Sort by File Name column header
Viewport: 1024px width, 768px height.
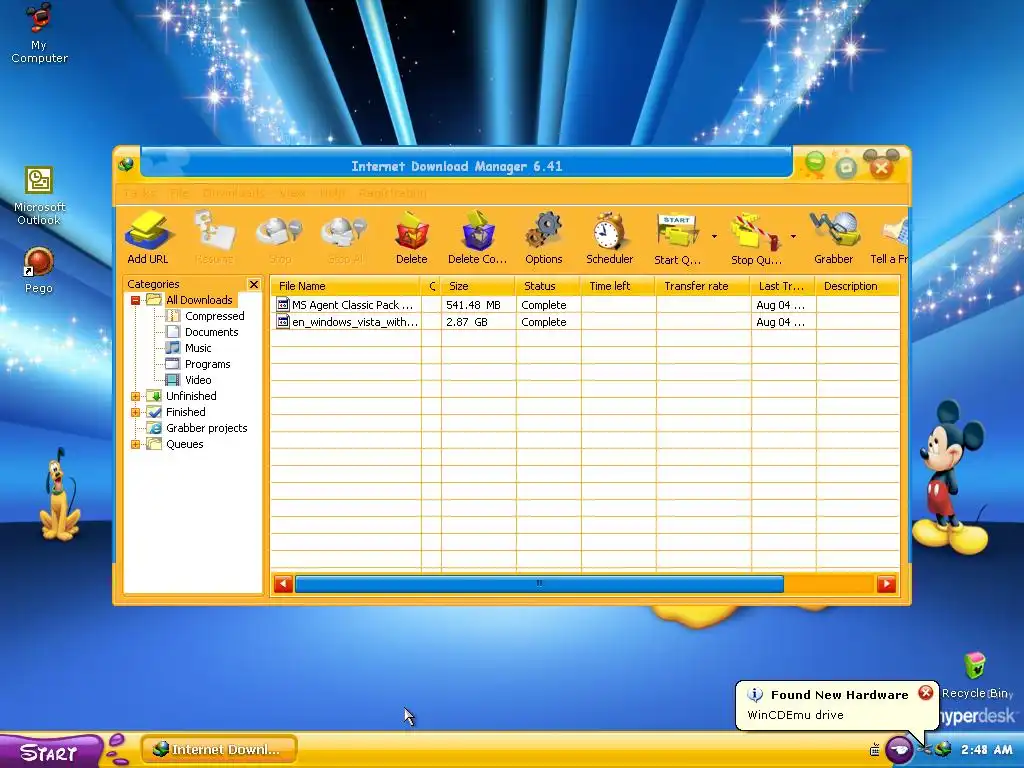[345, 286]
